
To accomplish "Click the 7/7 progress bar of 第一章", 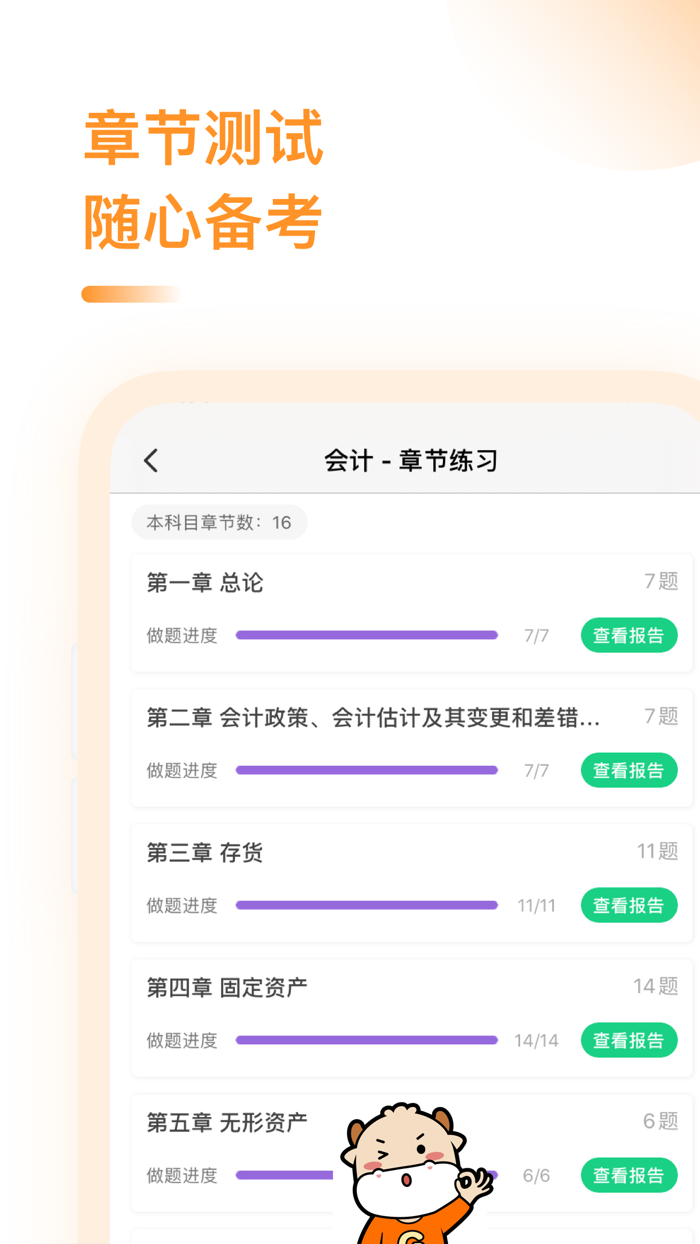I will click(x=366, y=635).
